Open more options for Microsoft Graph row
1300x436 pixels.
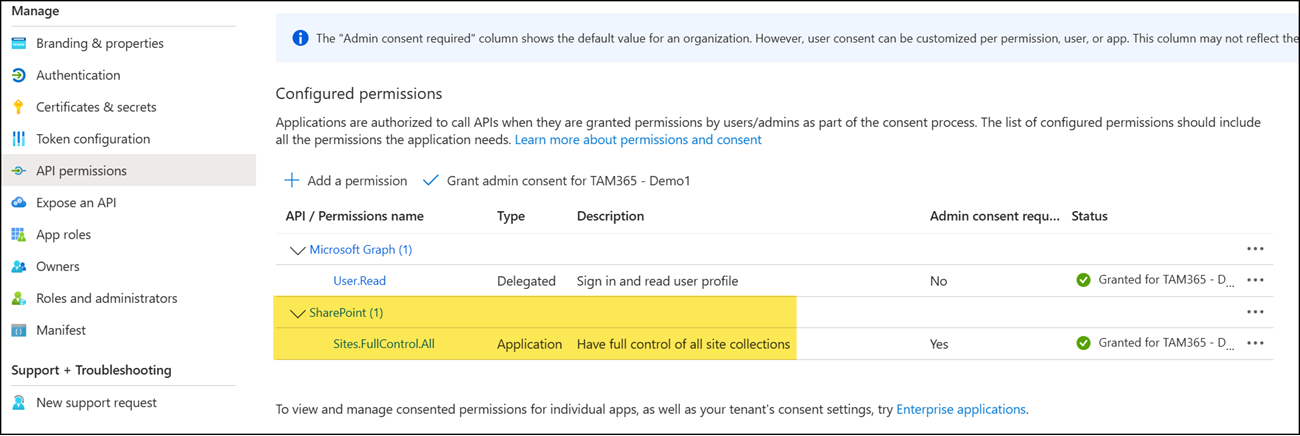tap(1255, 249)
